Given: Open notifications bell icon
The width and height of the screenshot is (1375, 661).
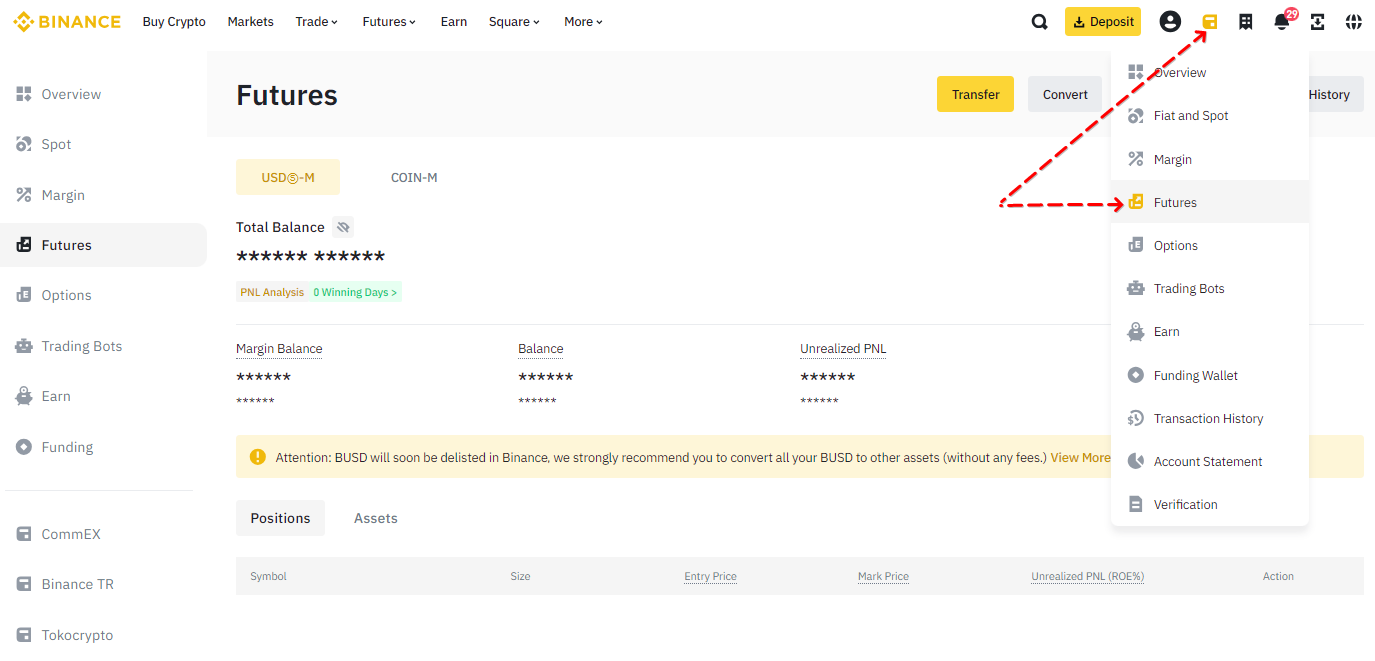Looking at the screenshot, I should [x=1282, y=22].
